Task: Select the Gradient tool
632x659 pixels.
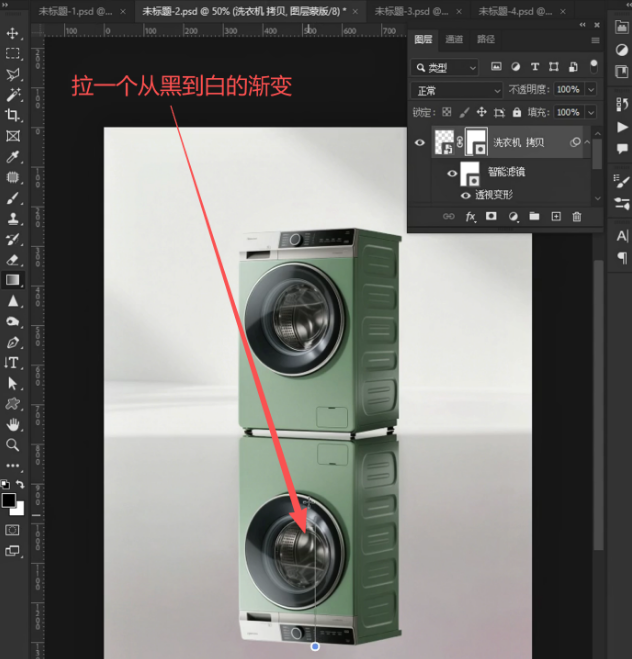Action: point(12,280)
